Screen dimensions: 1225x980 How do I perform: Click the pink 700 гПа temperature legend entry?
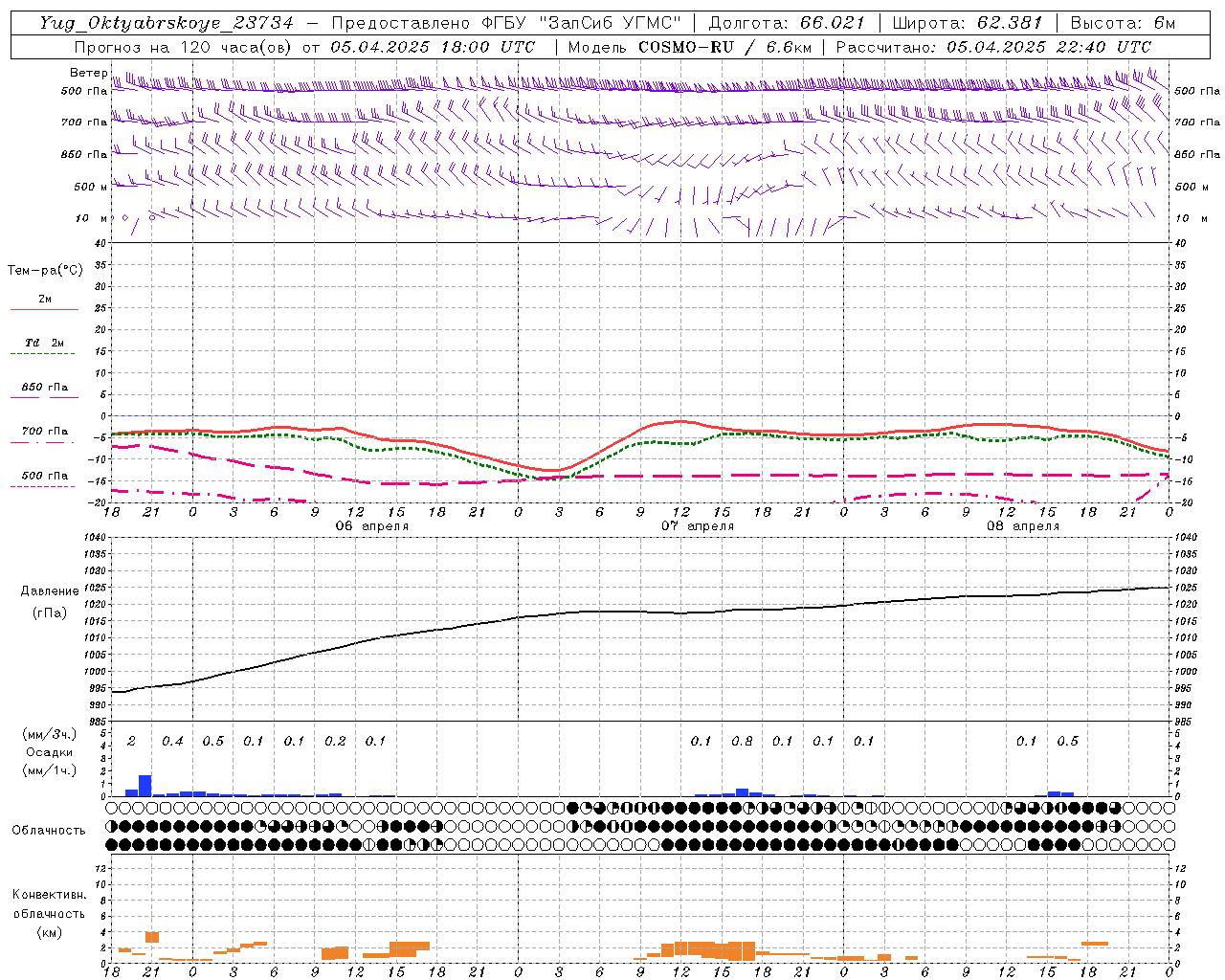point(43,435)
